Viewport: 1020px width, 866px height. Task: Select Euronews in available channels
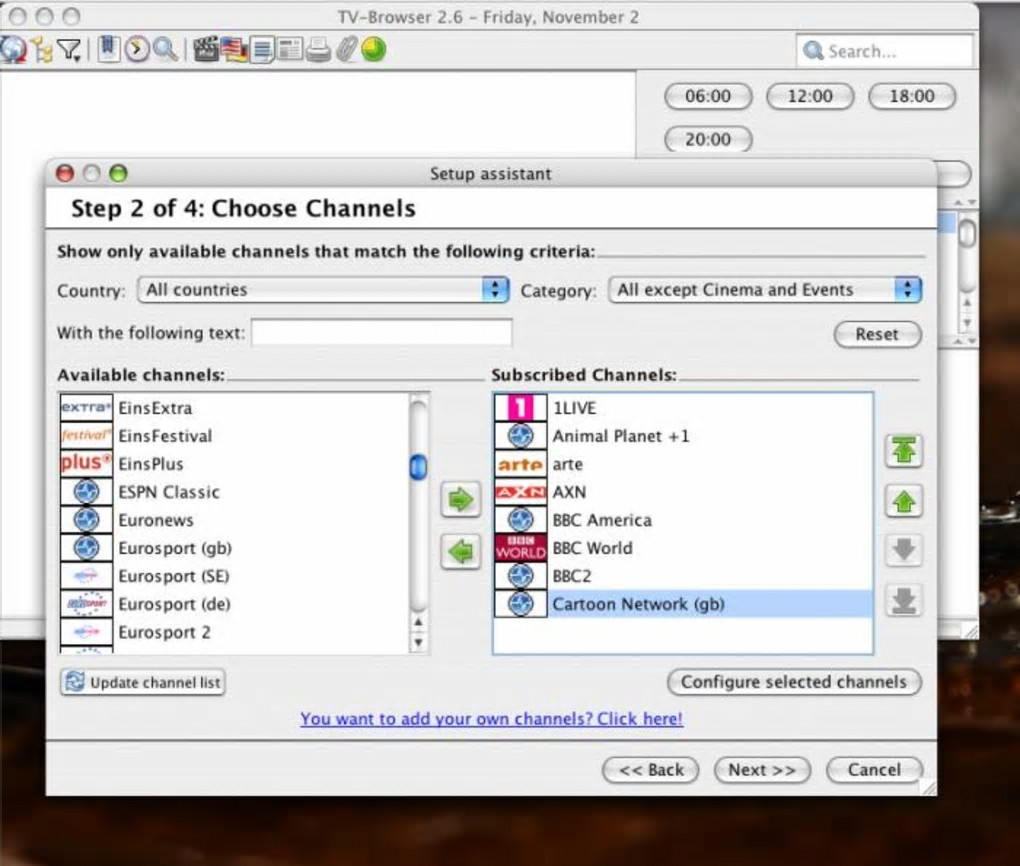[234, 520]
